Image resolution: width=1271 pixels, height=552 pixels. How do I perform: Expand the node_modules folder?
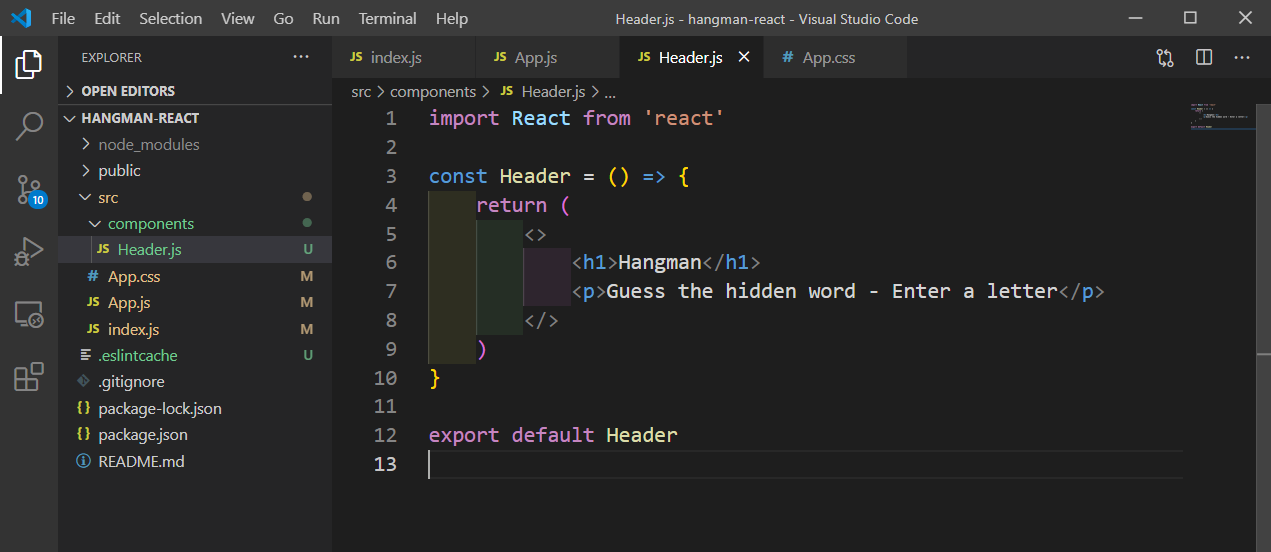point(195,144)
